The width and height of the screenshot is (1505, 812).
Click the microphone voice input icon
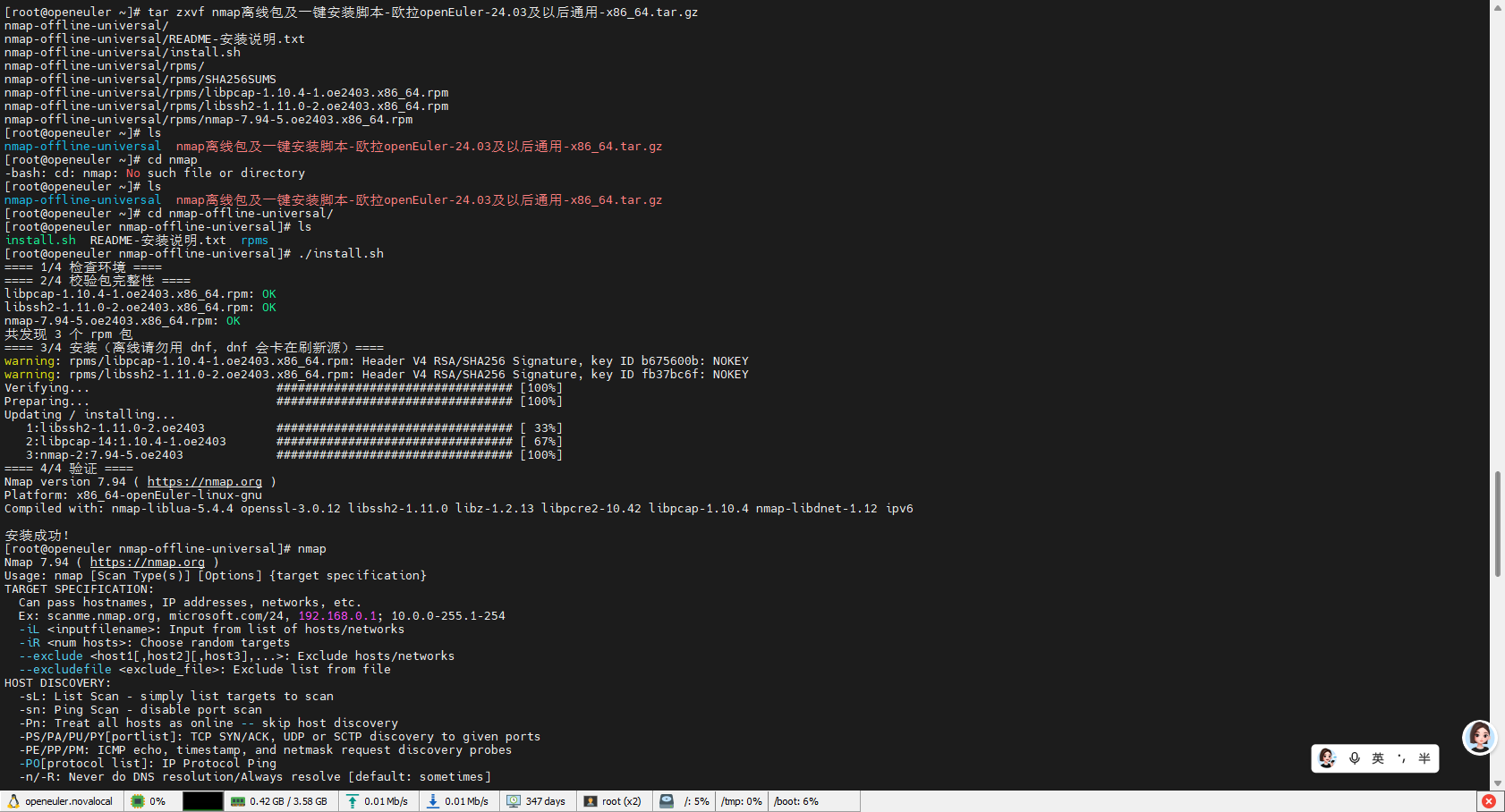coord(1355,758)
